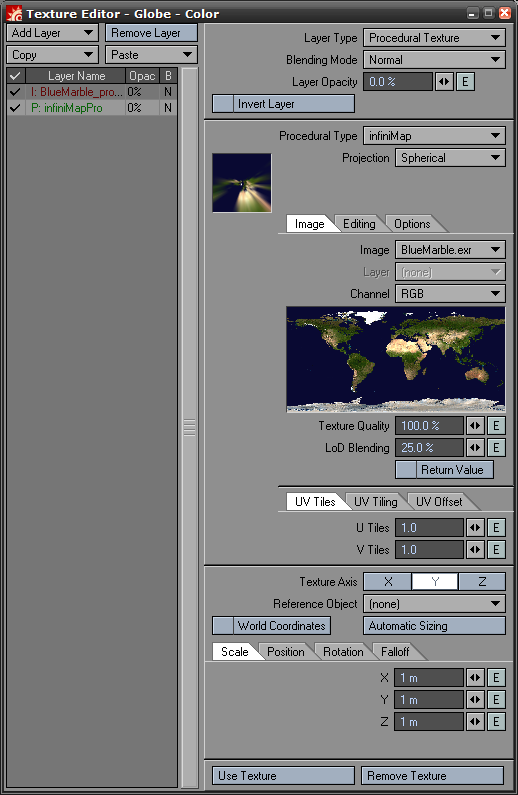Click the Remove Texture button
518x795 pixels.
click(432, 776)
